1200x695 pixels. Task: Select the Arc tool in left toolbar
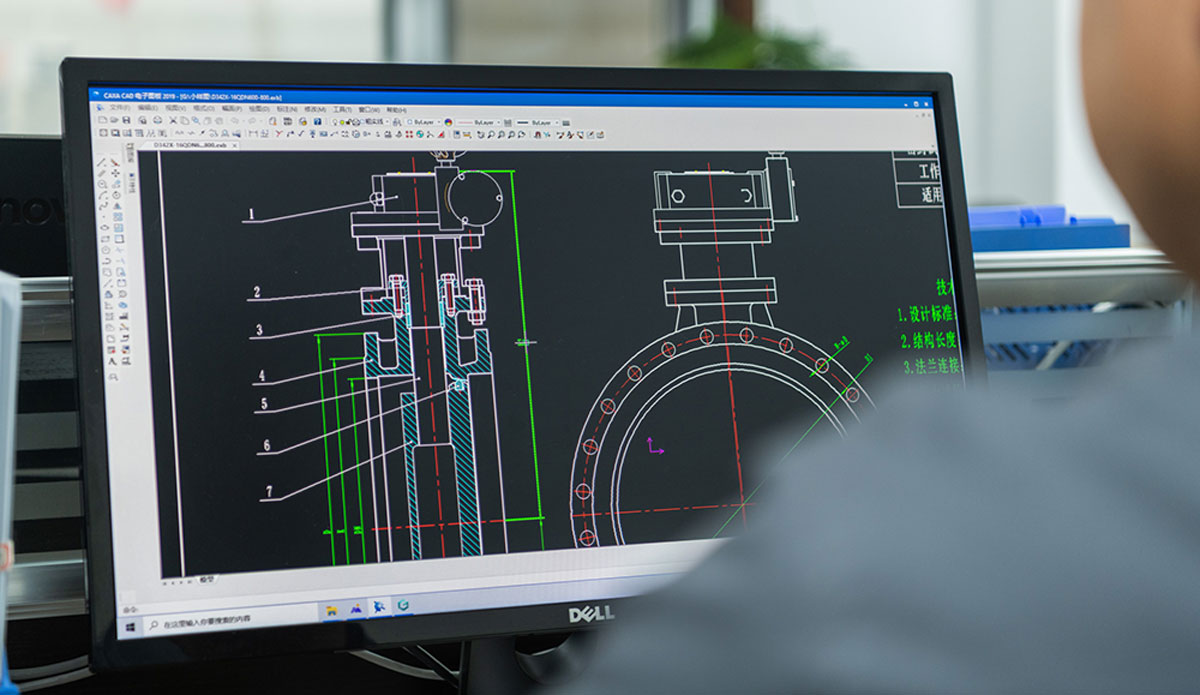point(103,194)
